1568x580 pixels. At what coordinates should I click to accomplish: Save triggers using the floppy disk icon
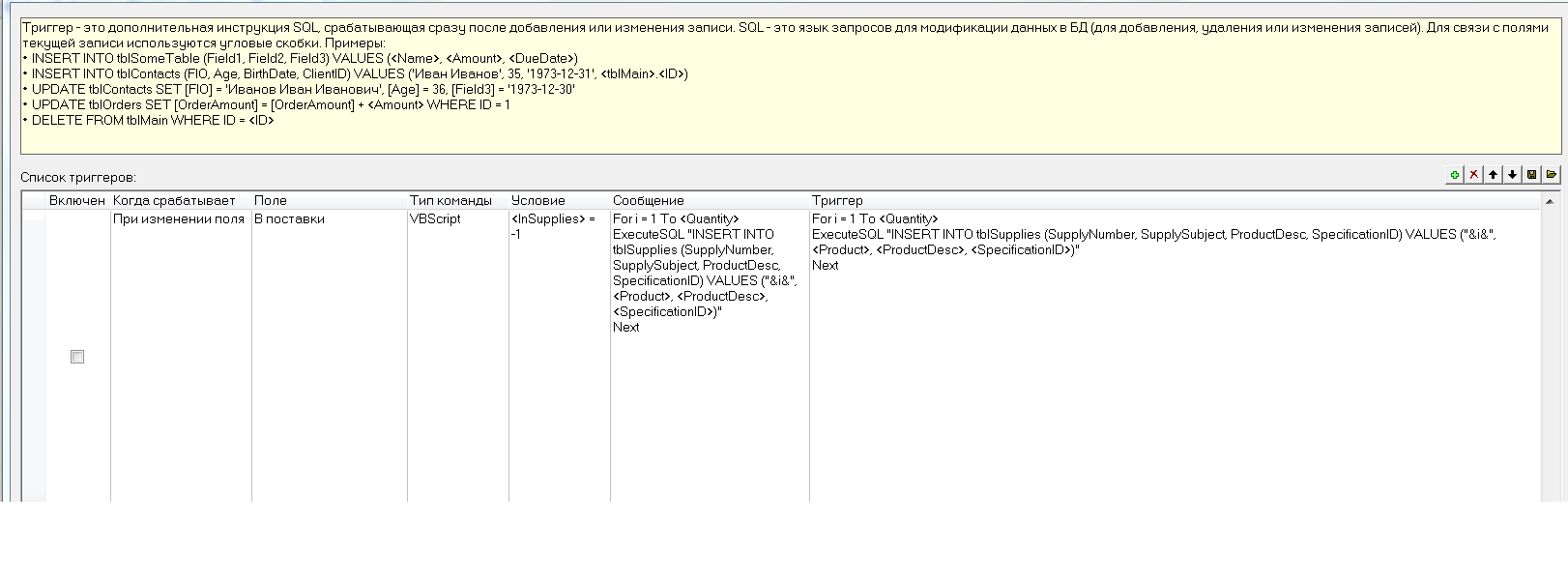(1532, 175)
